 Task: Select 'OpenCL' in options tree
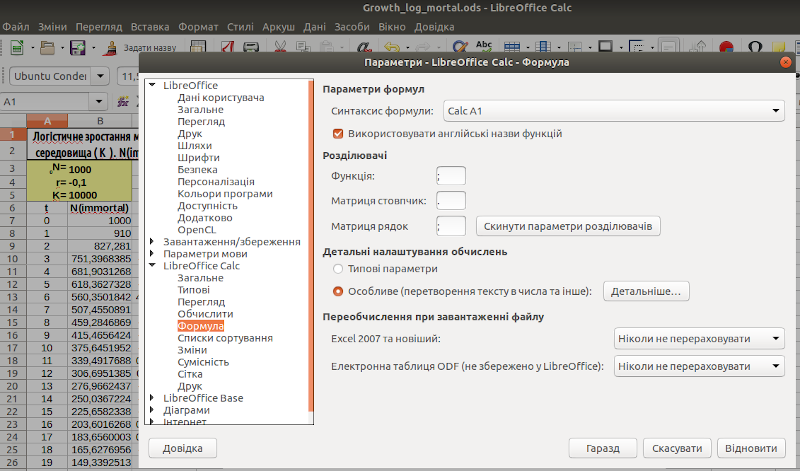pyautogui.click(x=196, y=230)
